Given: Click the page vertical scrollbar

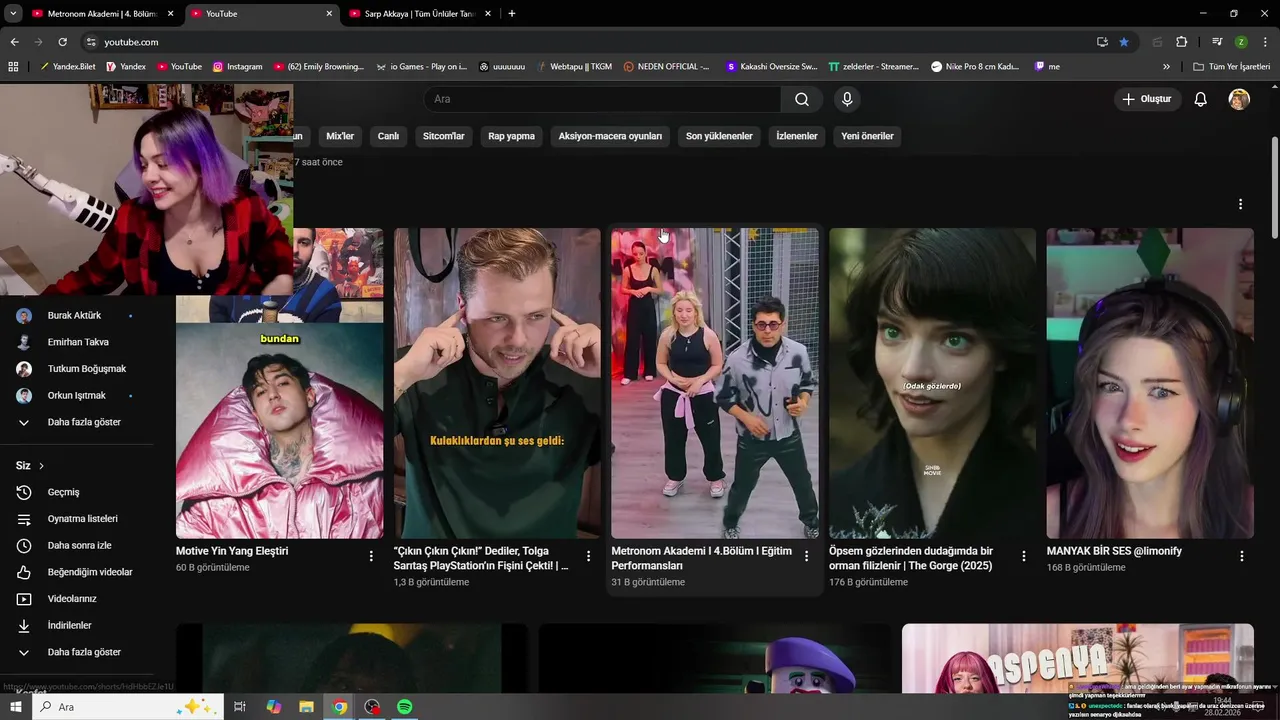Looking at the screenshot, I should 1275,187.
